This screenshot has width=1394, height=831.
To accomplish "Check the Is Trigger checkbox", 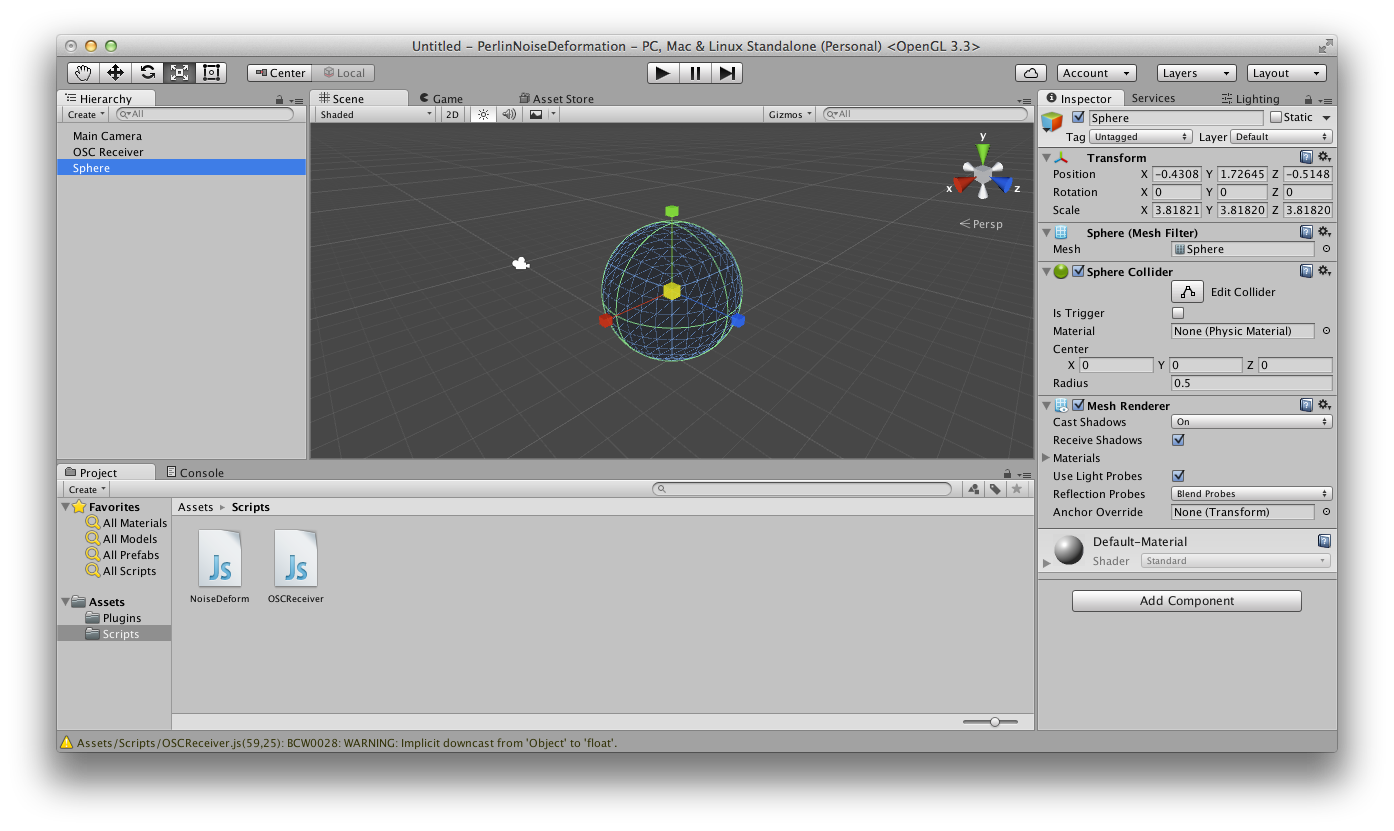I will tap(1178, 313).
